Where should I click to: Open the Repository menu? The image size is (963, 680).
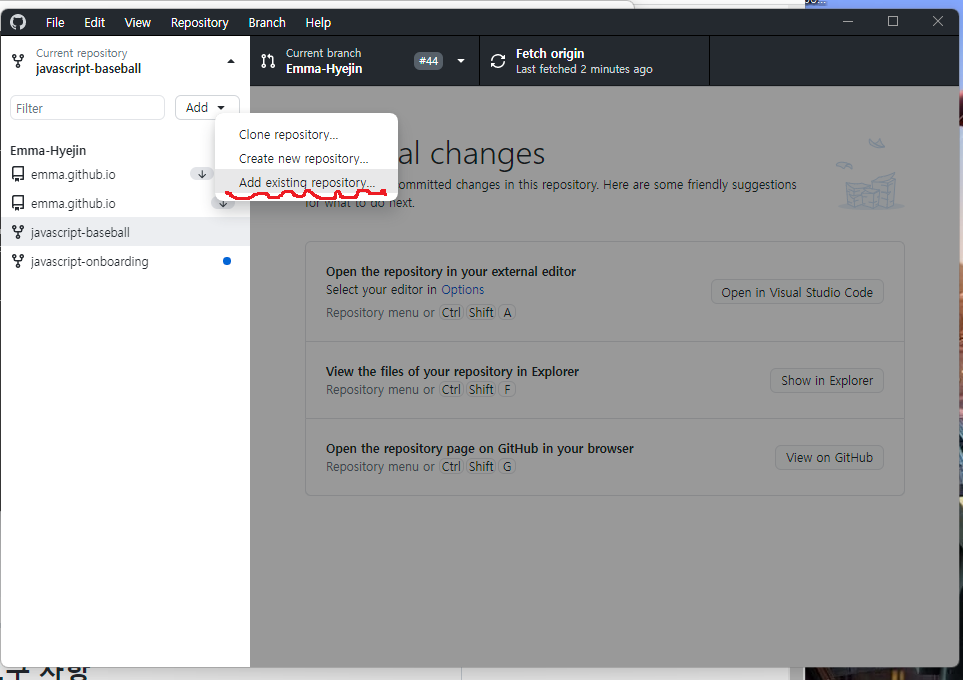[200, 23]
